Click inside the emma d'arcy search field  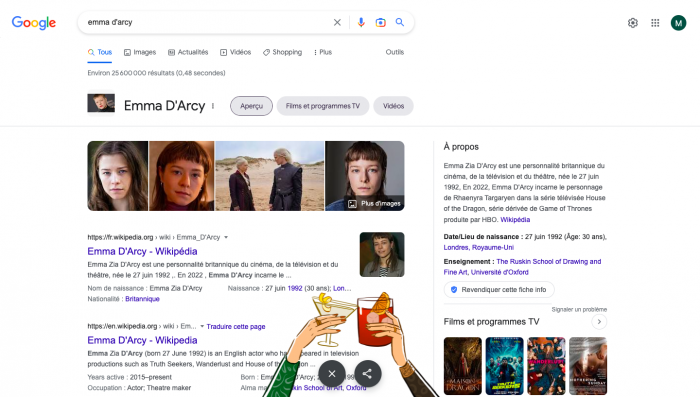coord(205,22)
